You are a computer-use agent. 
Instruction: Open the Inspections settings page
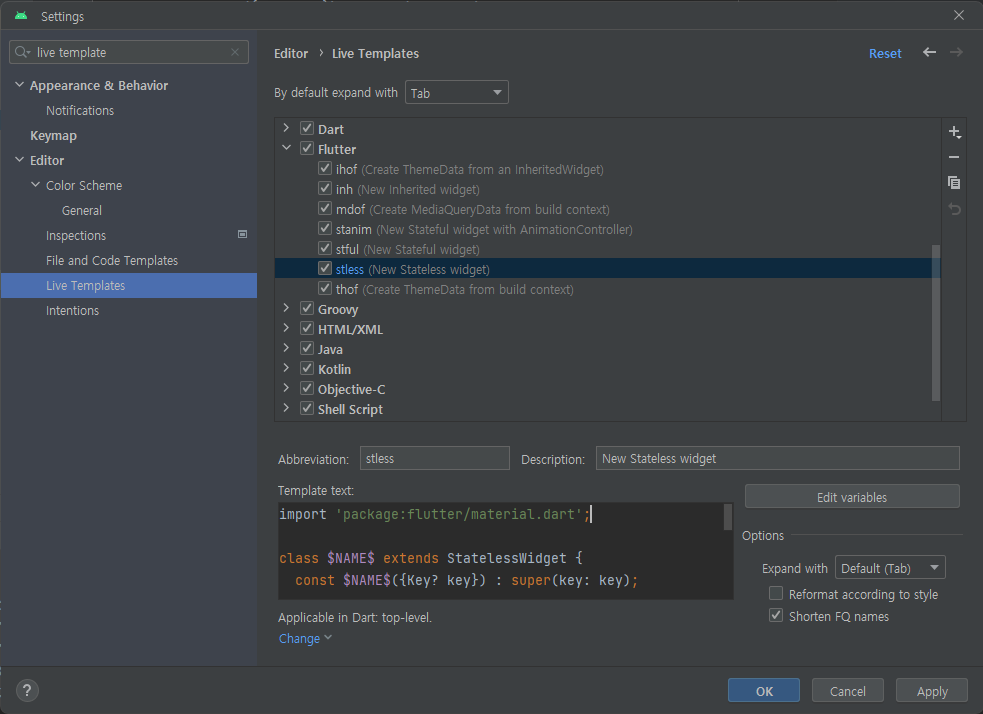pyautogui.click(x=76, y=236)
